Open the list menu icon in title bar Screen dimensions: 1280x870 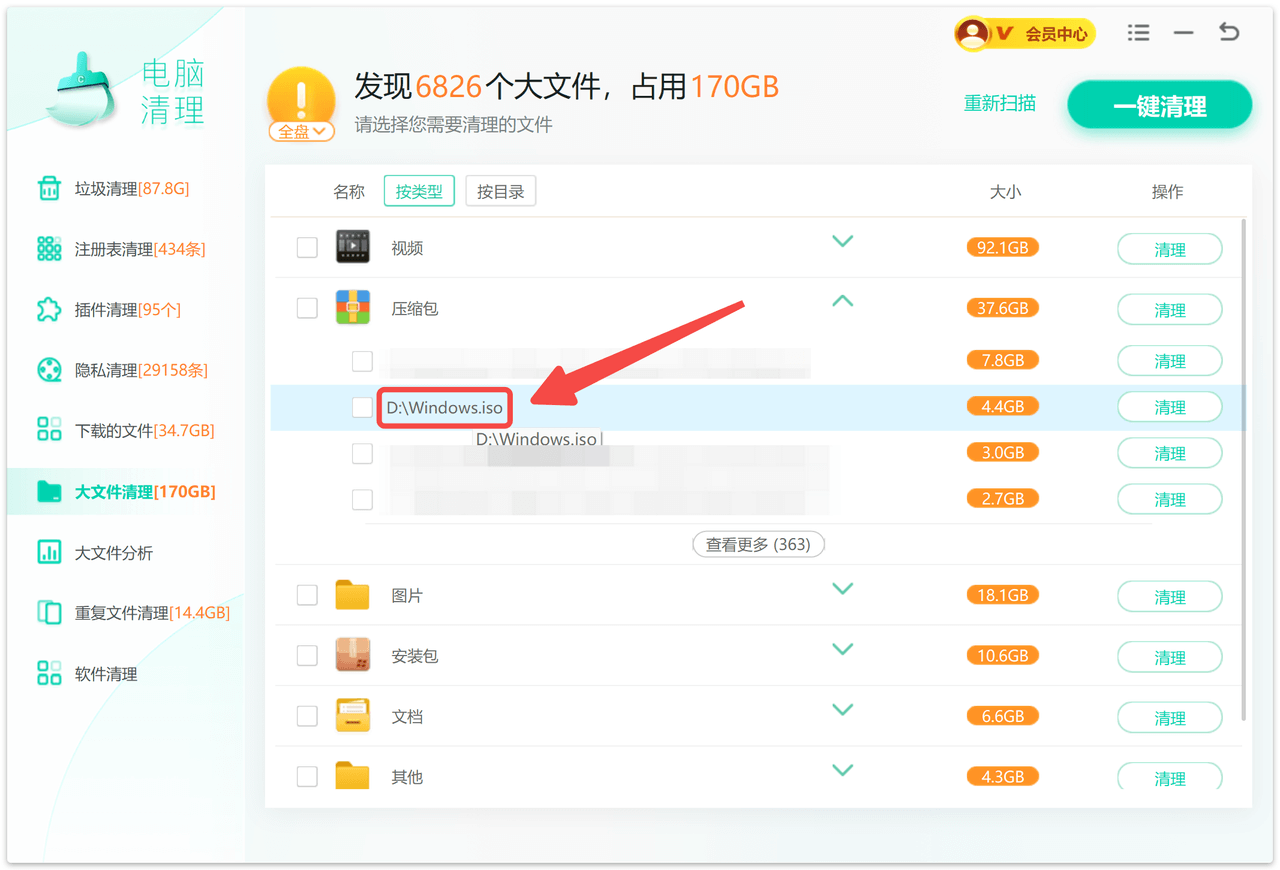point(1138,33)
